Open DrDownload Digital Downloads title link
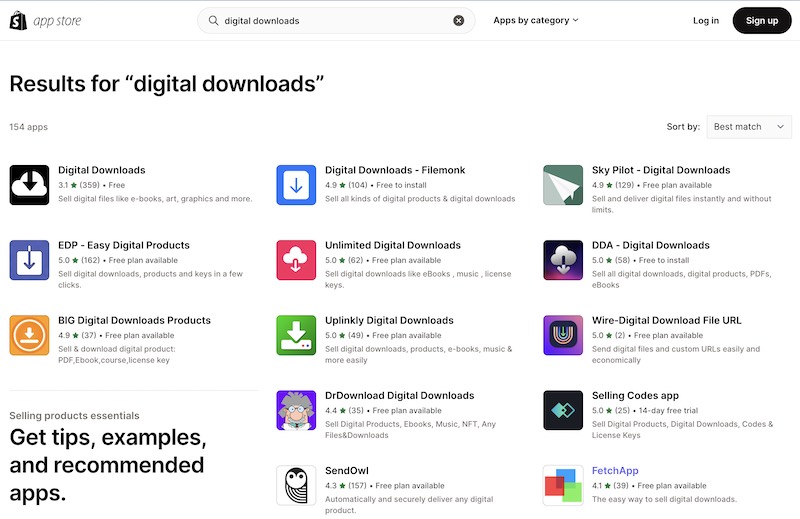Screen dimensions: 800x519 click(399, 396)
